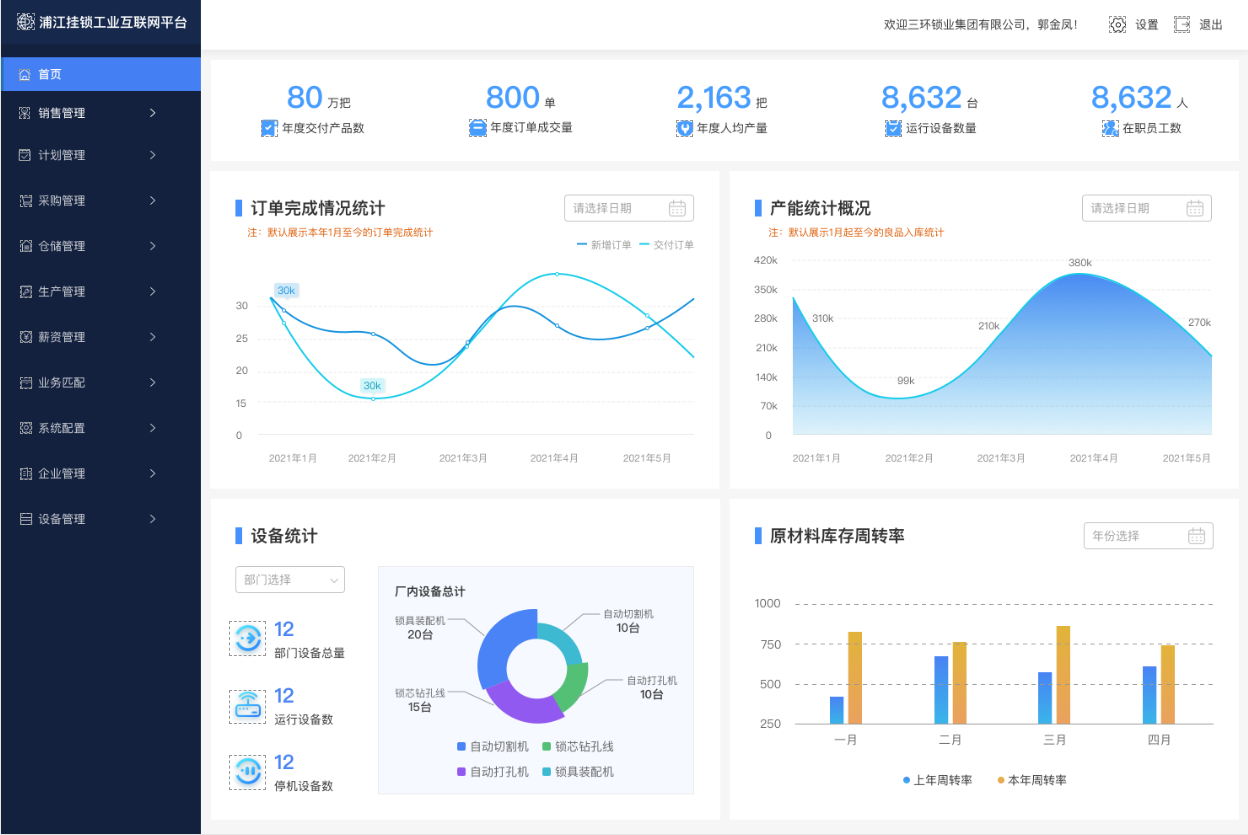Image resolution: width=1248 pixels, height=835 pixels.
Task: Click the 年度人均产量 shield icon
Action: [684, 128]
